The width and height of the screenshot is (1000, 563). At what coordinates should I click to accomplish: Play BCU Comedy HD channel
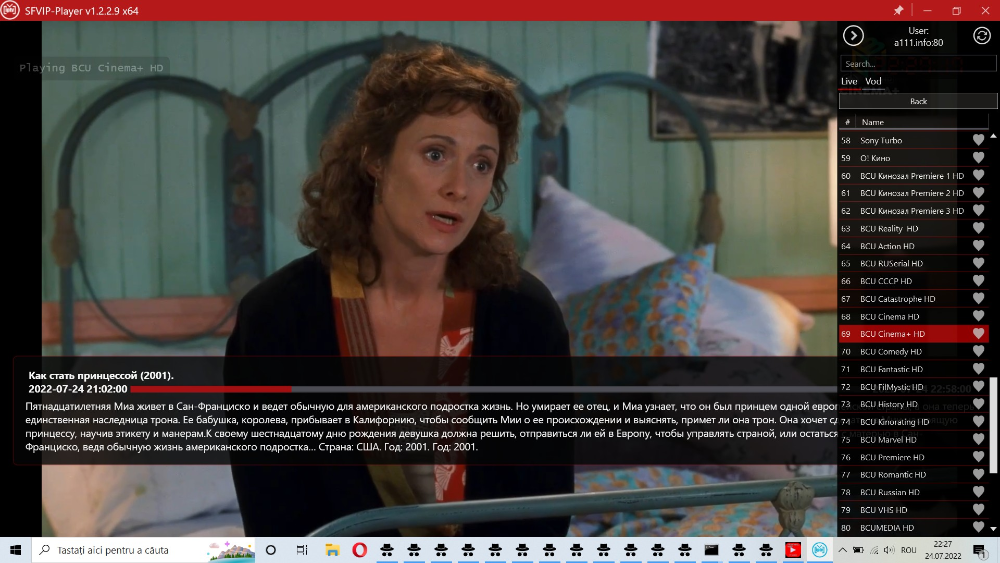pos(913,351)
